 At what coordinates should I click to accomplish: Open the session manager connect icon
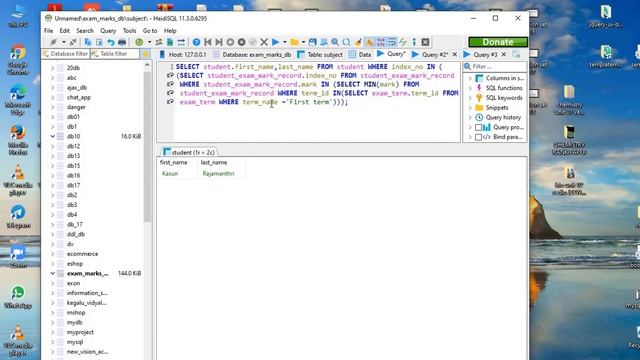(x=53, y=42)
